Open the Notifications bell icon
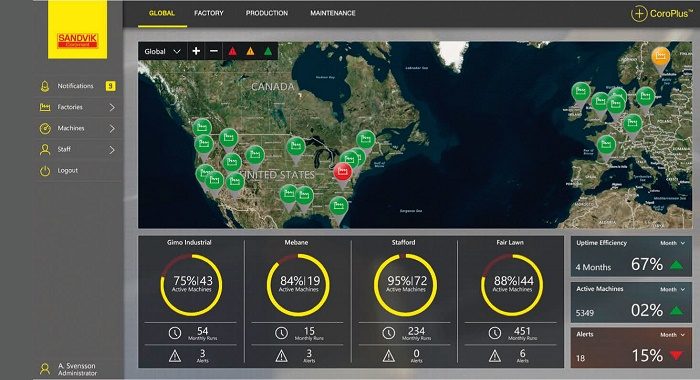This screenshot has width=700, height=380. [x=45, y=86]
